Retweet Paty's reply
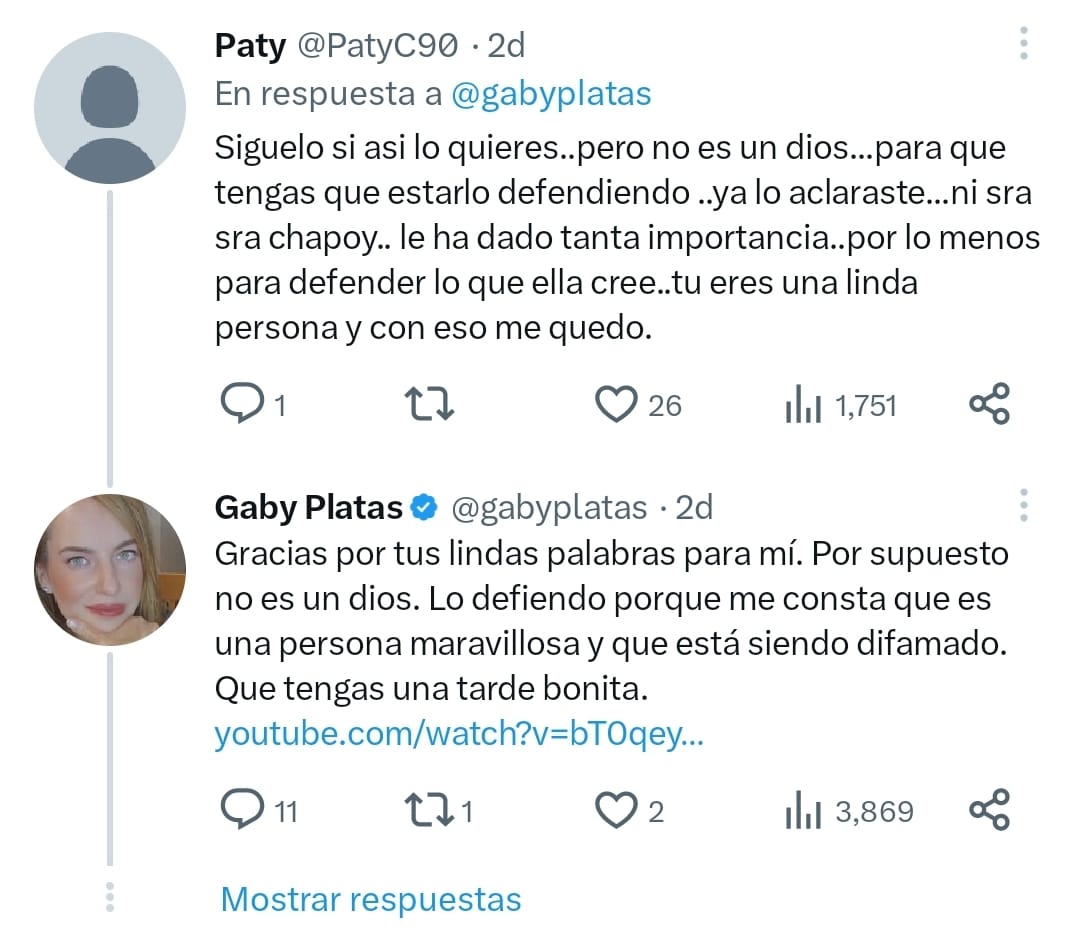 click(431, 404)
